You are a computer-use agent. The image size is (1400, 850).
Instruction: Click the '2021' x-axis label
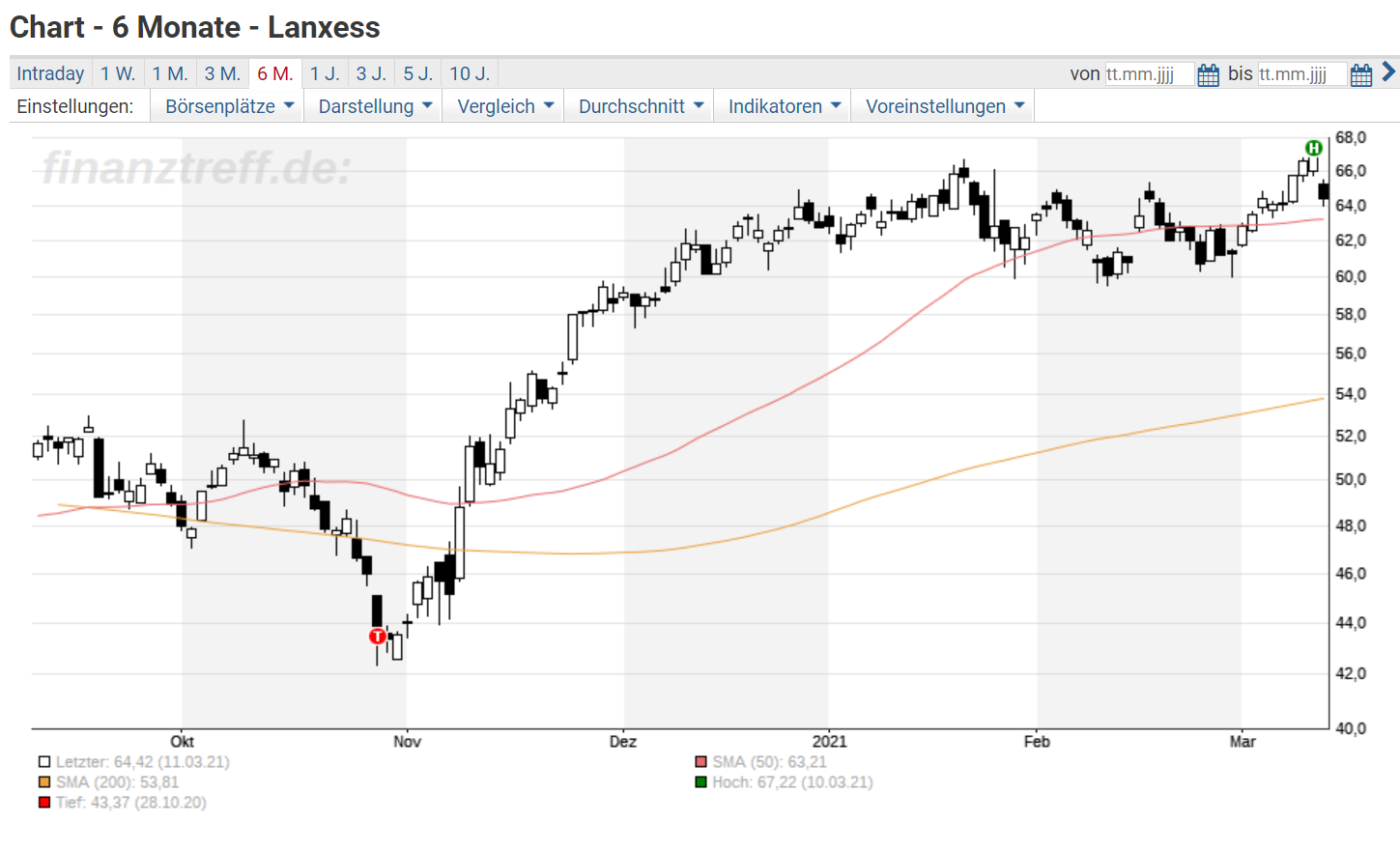[829, 742]
